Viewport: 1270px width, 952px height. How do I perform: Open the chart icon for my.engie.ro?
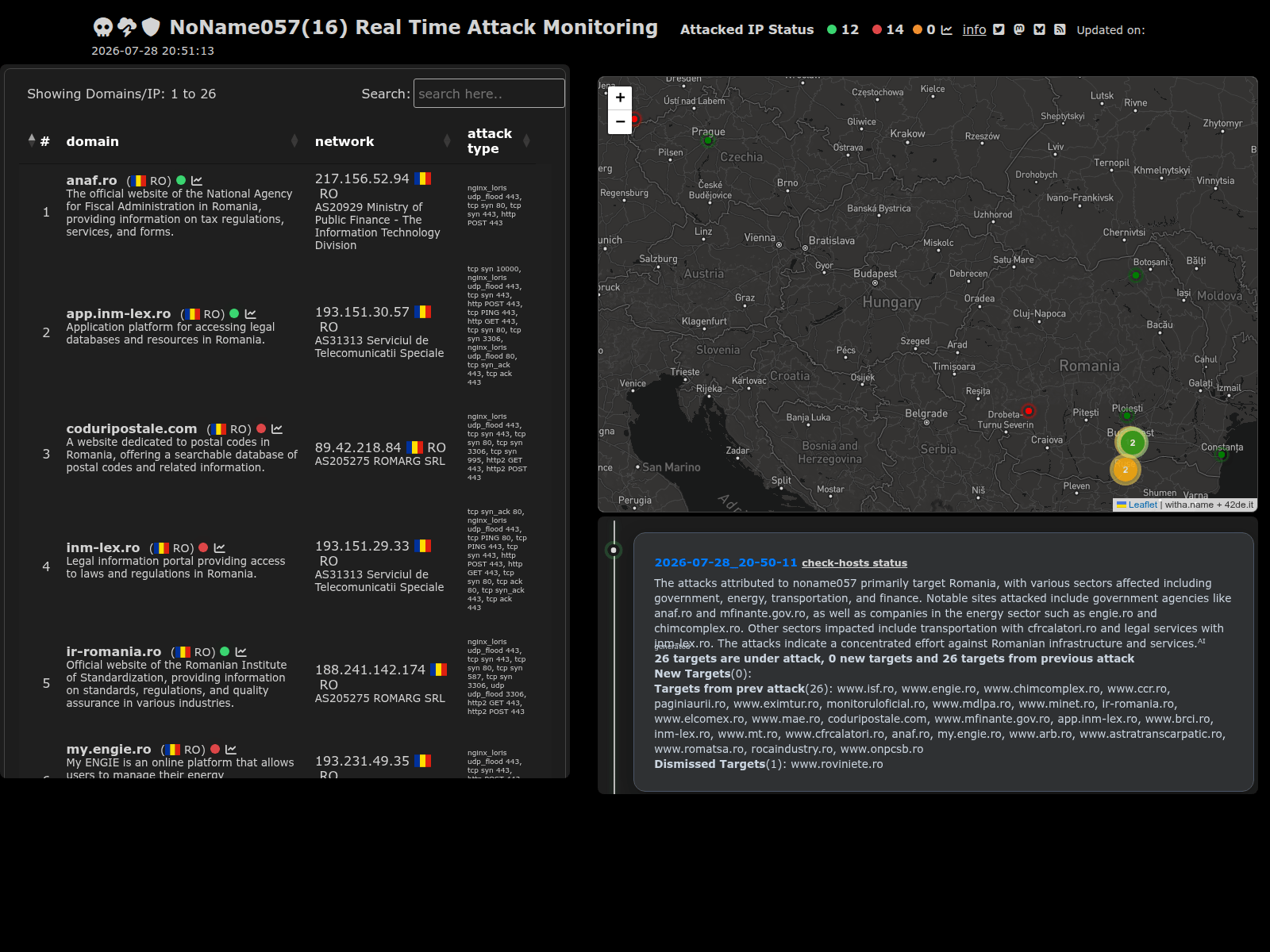coord(231,750)
